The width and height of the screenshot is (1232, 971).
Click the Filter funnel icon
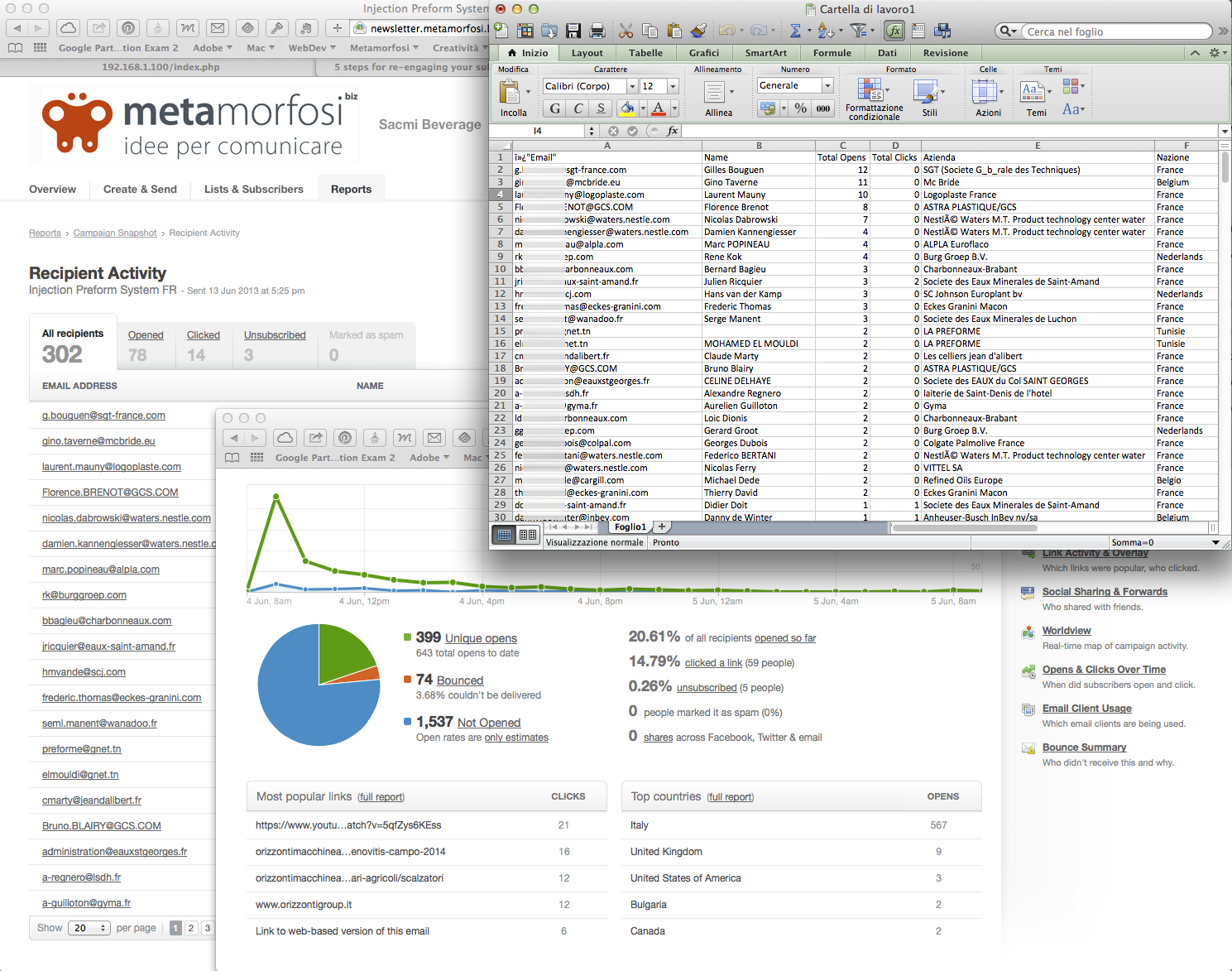[x=859, y=31]
